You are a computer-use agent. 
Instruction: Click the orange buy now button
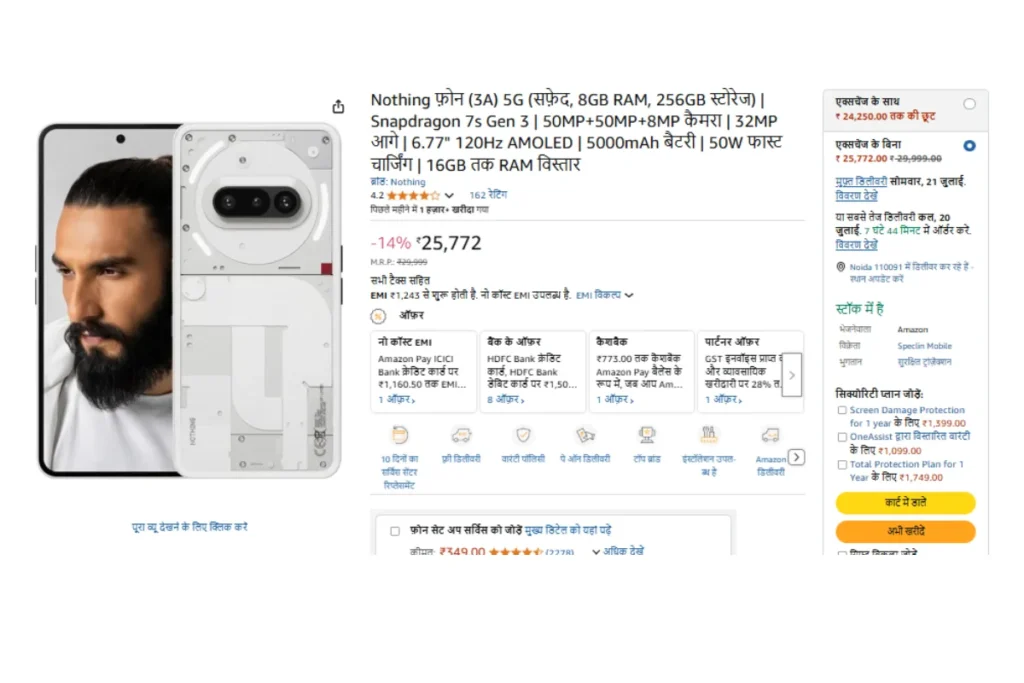point(905,531)
